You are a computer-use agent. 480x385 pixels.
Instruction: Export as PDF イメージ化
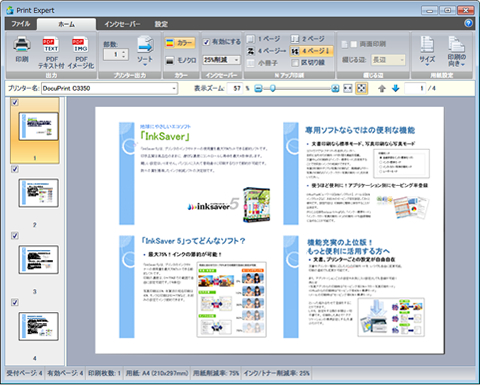(81, 53)
